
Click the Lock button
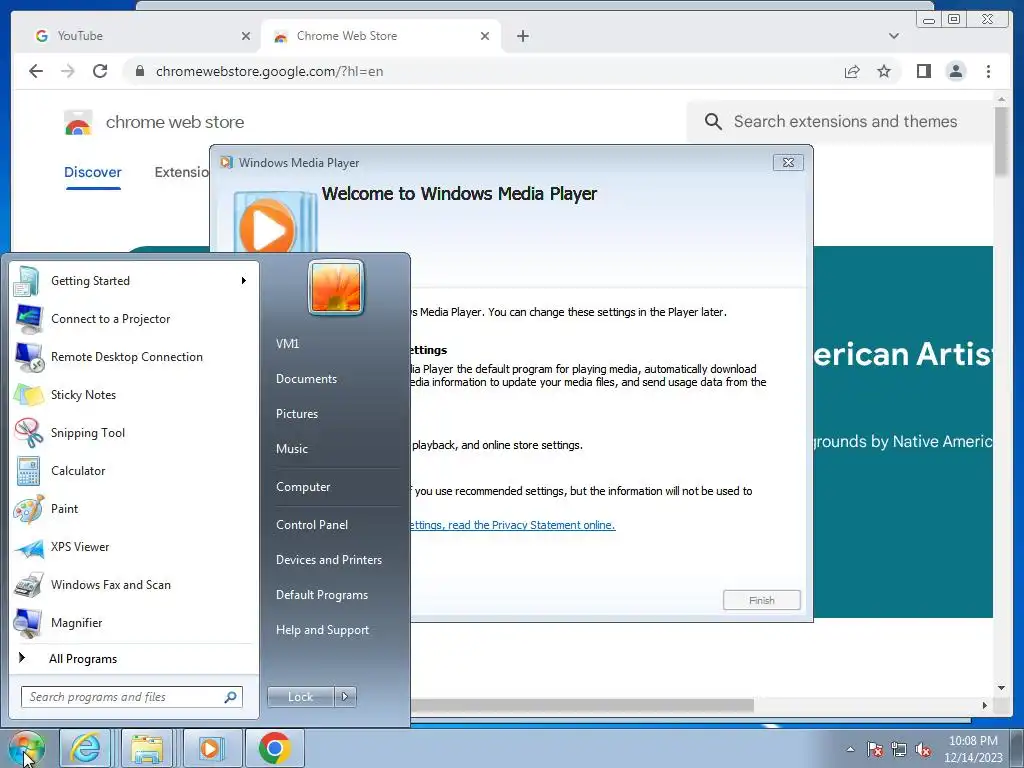[300, 697]
